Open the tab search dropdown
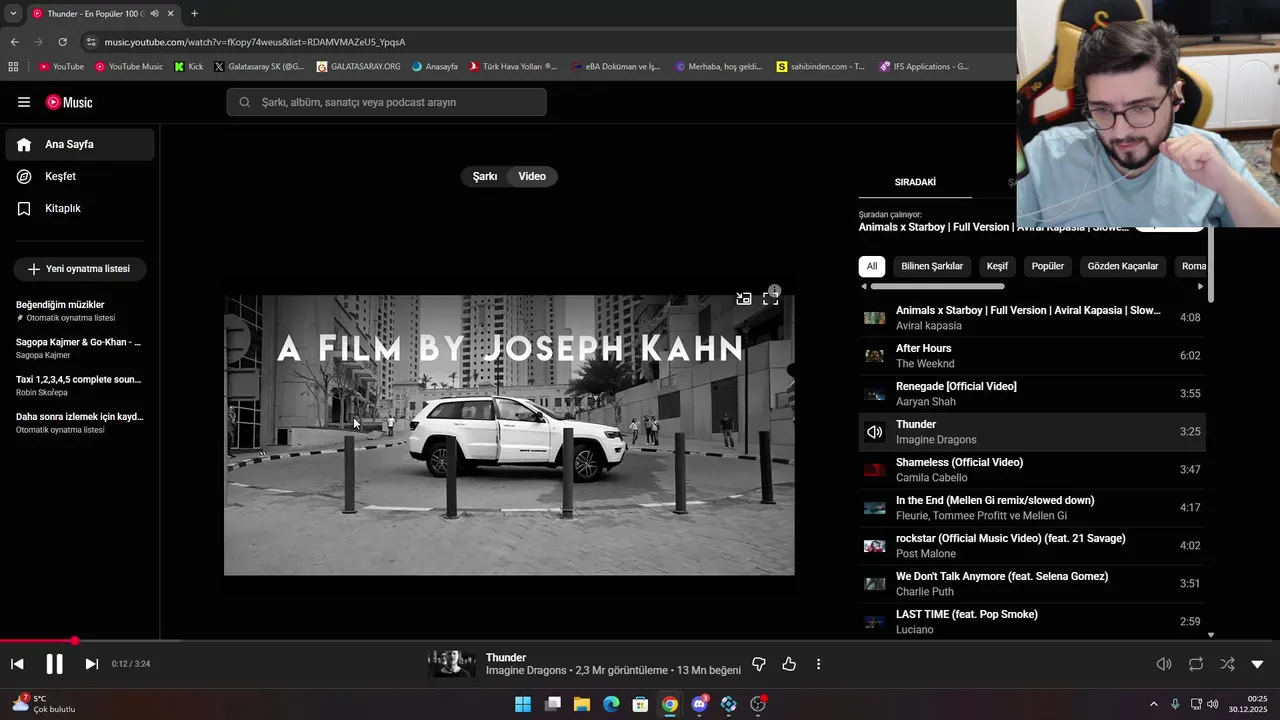Screen dimensions: 1280x720 click(x=13, y=13)
